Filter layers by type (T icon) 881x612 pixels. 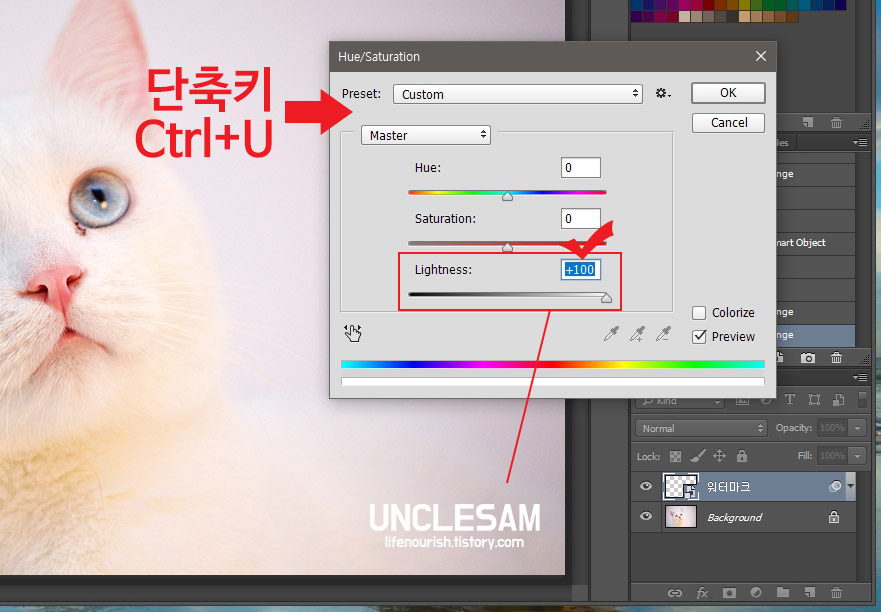click(789, 400)
